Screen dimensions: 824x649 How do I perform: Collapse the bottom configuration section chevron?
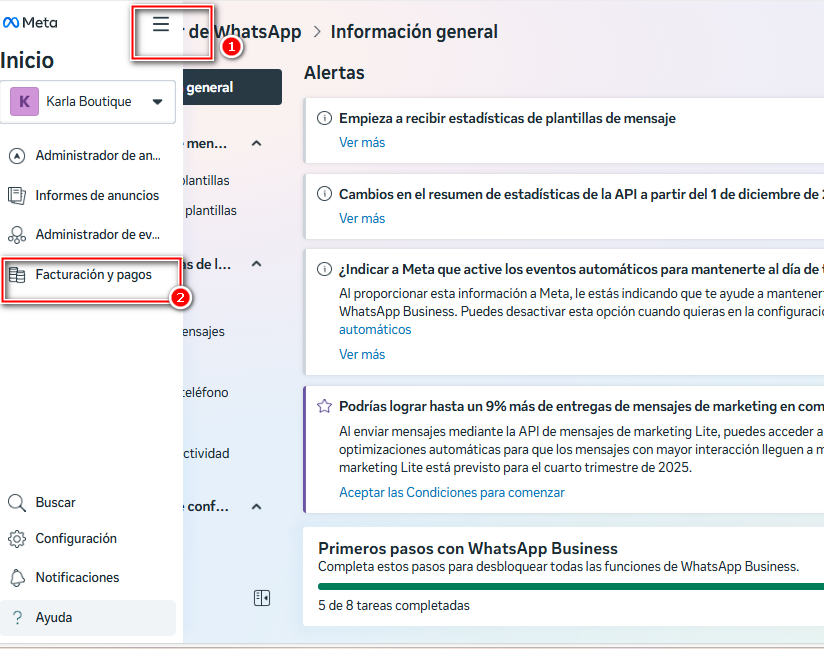pos(256,507)
